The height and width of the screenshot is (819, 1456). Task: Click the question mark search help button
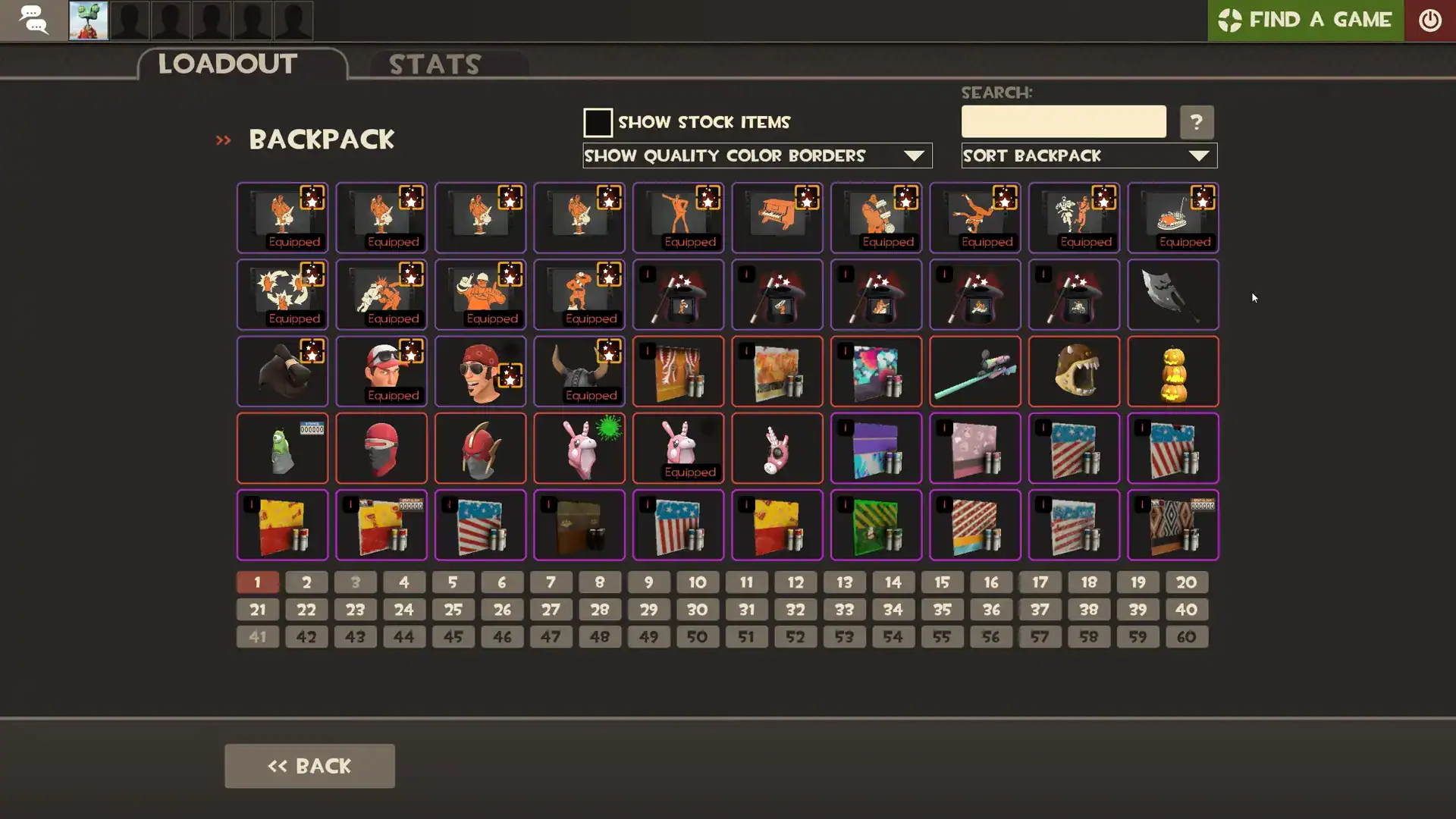pyautogui.click(x=1196, y=122)
